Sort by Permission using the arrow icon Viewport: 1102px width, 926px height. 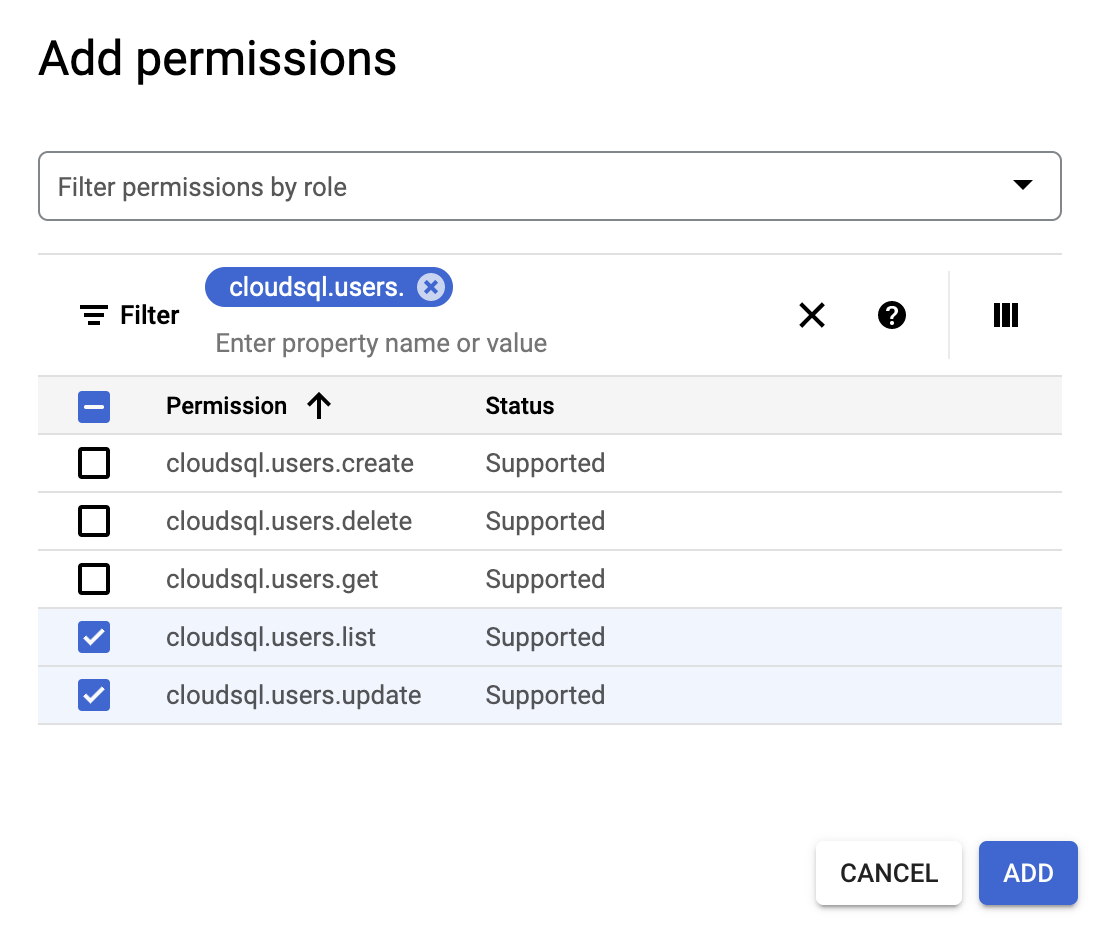point(319,406)
